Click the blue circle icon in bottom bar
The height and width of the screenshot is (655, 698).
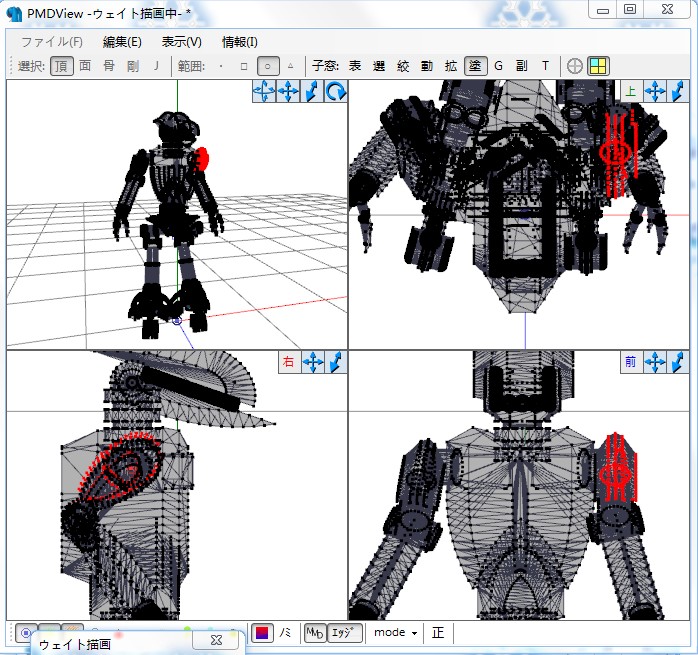tap(25, 632)
